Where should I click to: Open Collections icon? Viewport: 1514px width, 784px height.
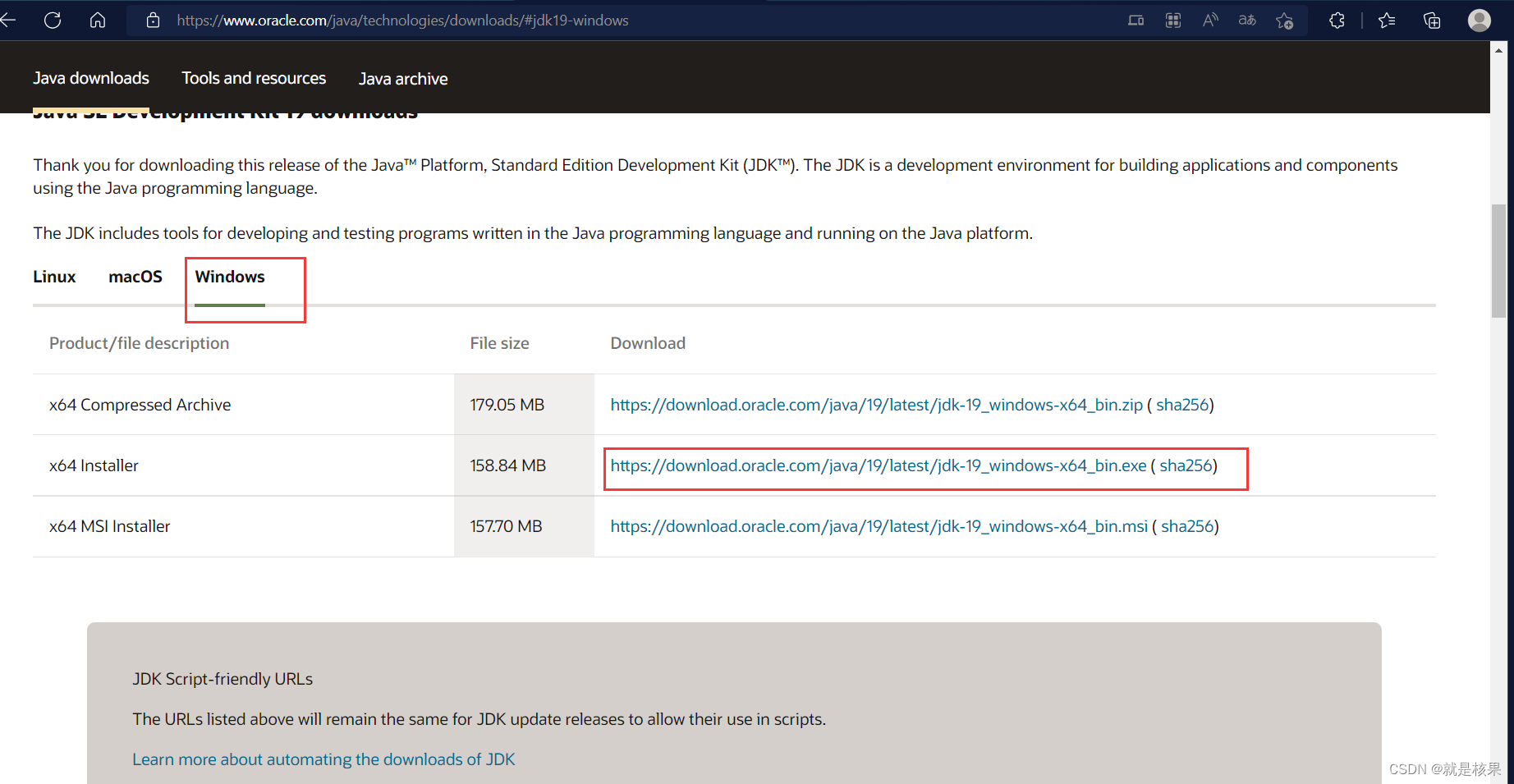[x=1432, y=21]
